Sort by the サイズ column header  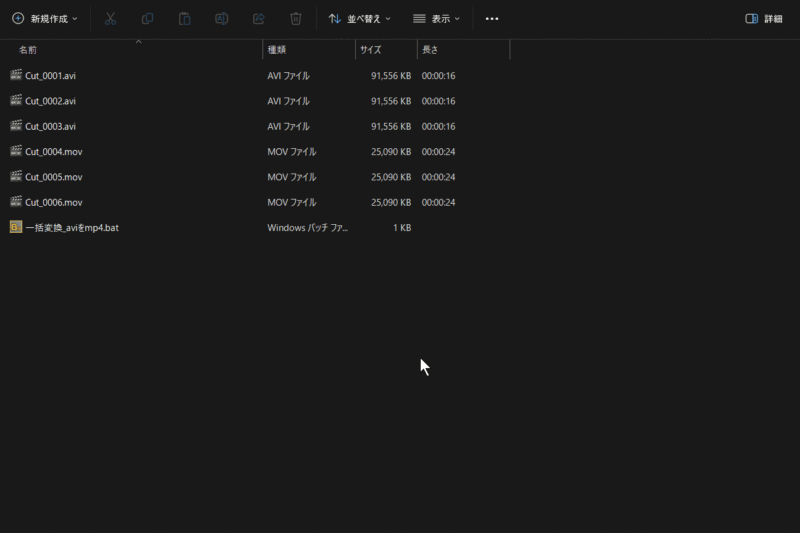coord(370,50)
